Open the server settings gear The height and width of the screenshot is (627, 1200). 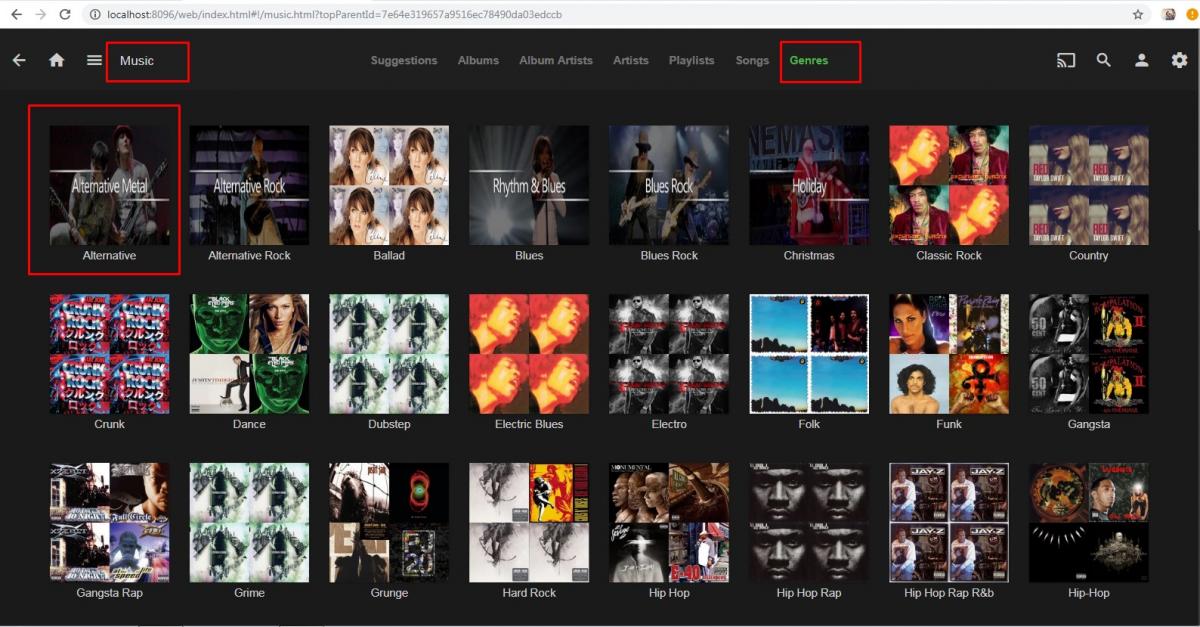point(1179,60)
